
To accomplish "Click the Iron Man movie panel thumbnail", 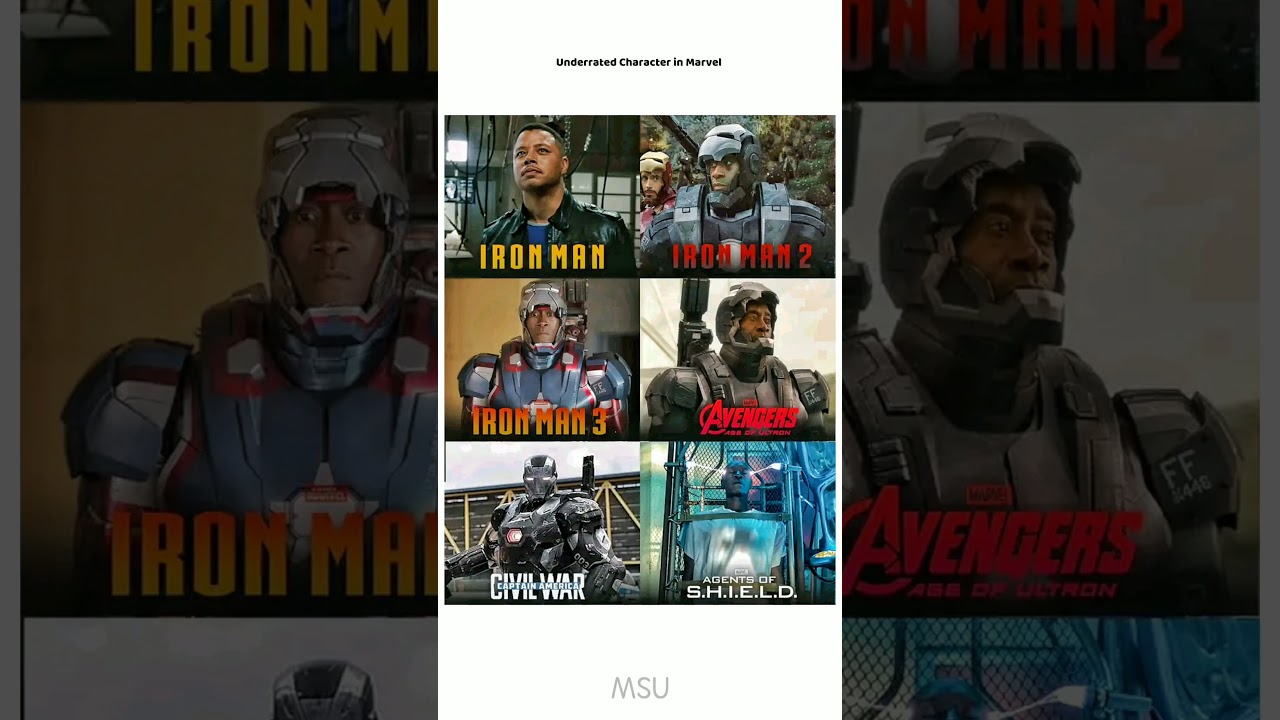I will pos(542,196).
